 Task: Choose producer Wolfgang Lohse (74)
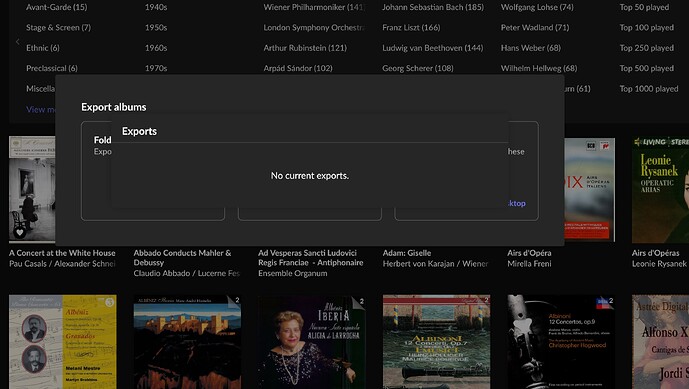(x=537, y=7)
